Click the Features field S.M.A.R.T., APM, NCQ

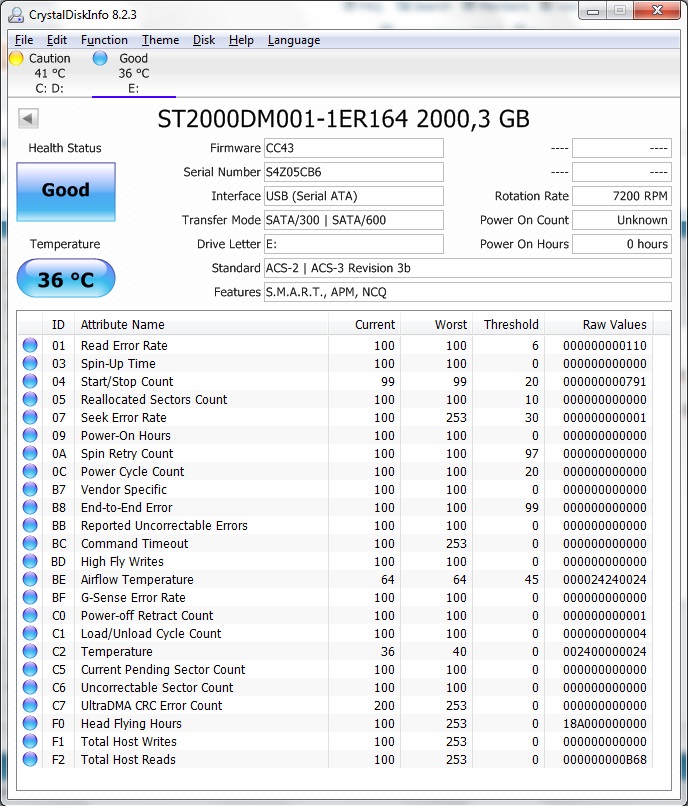pos(468,292)
